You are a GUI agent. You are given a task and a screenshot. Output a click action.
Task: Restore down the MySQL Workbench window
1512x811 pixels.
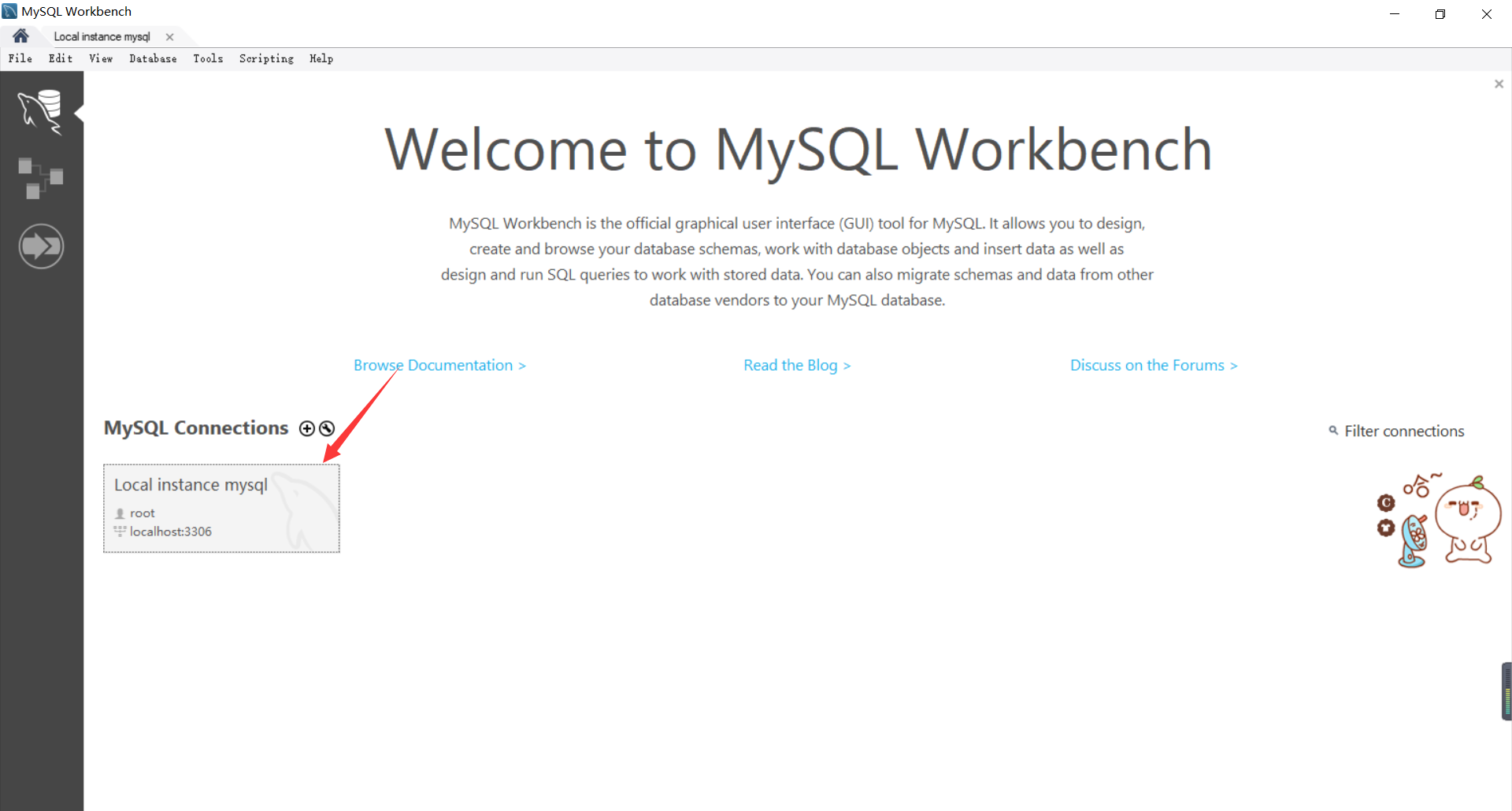pos(1440,13)
